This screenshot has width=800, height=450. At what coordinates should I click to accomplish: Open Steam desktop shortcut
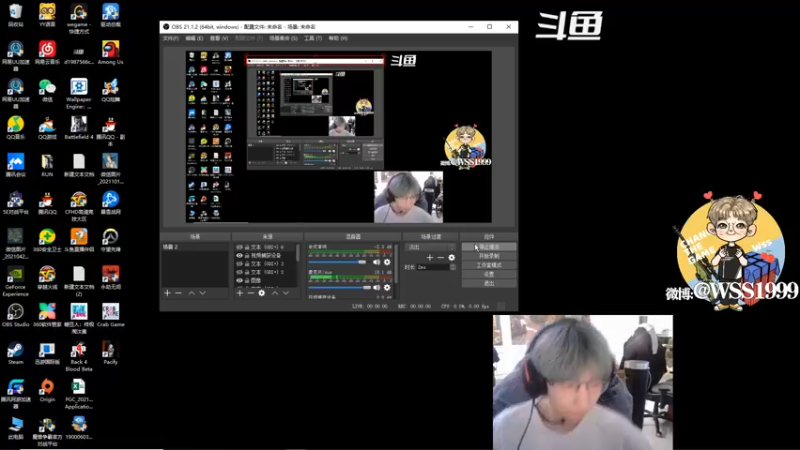15,353
